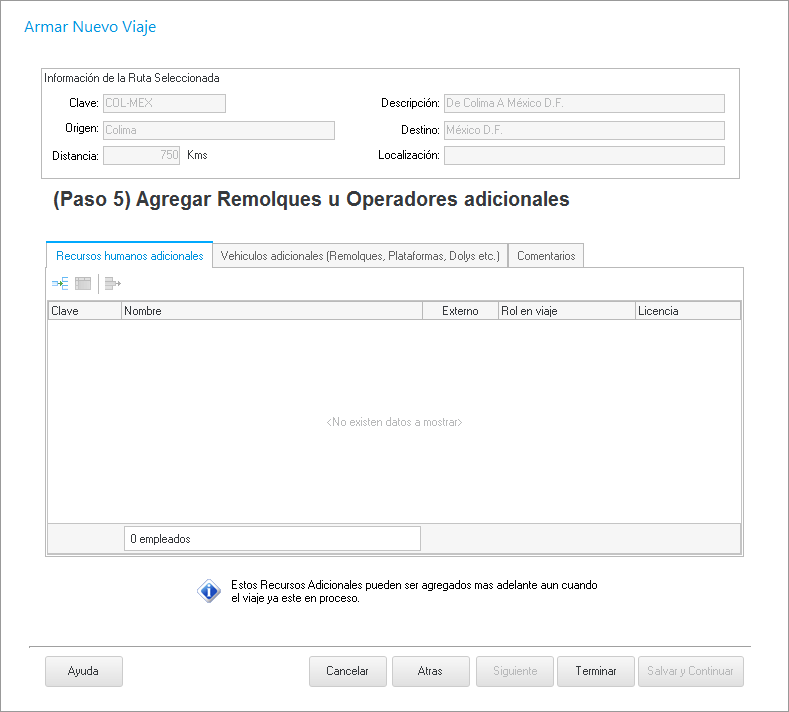Click the Localización text field
This screenshot has width=789, height=712.
(x=584, y=155)
